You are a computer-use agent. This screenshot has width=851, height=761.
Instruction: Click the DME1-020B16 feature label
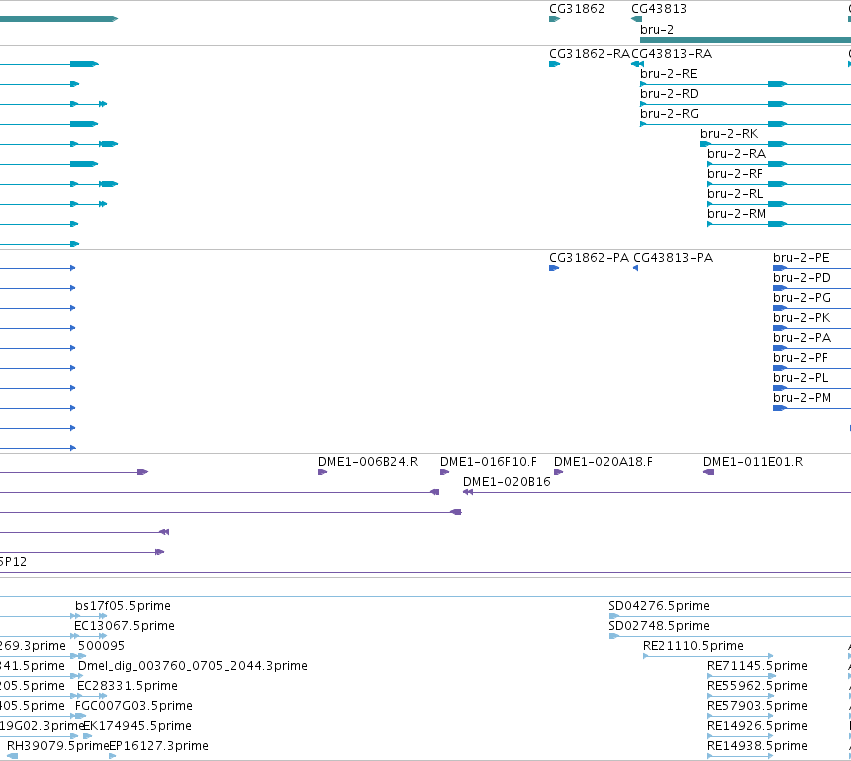pos(506,482)
